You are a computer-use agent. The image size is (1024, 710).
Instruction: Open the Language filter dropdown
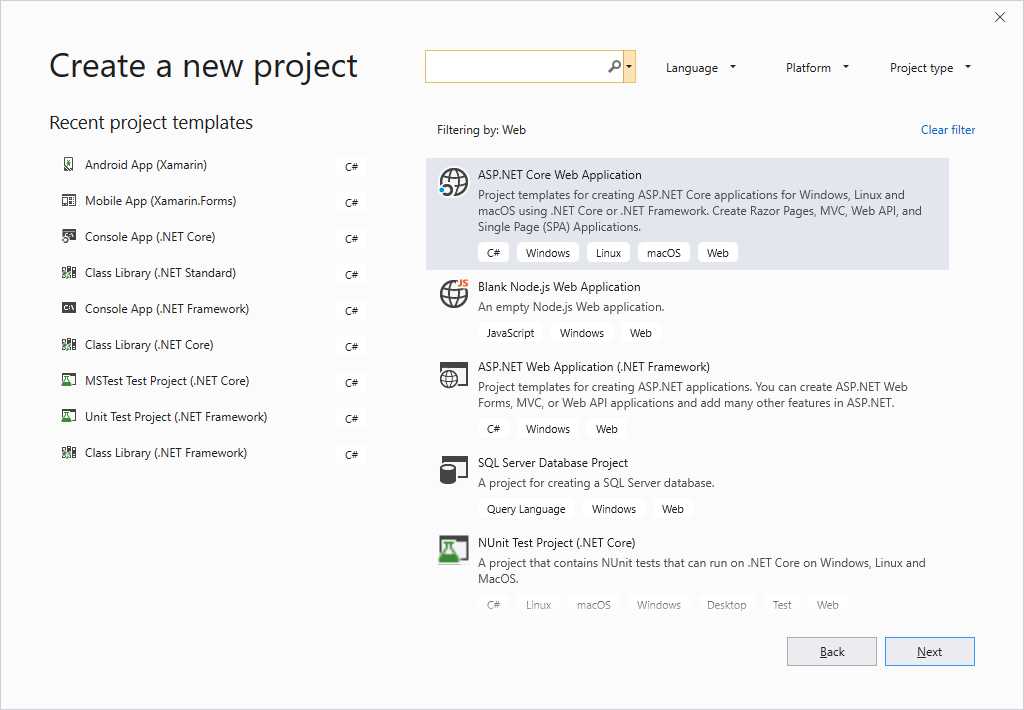701,67
